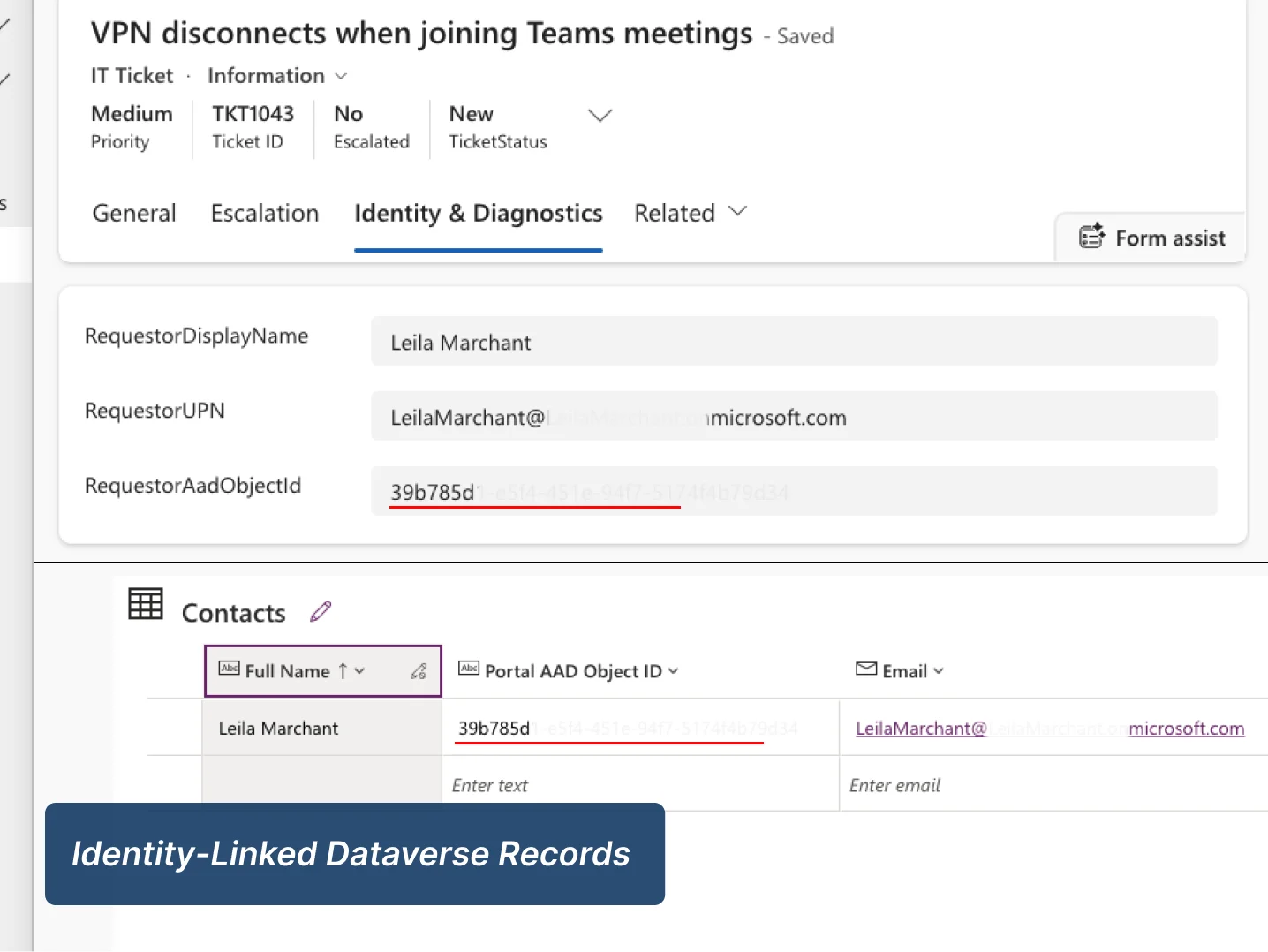Screen dimensions: 1268x952
Task: Click the RequestorUPN input field
Action: 794,417
